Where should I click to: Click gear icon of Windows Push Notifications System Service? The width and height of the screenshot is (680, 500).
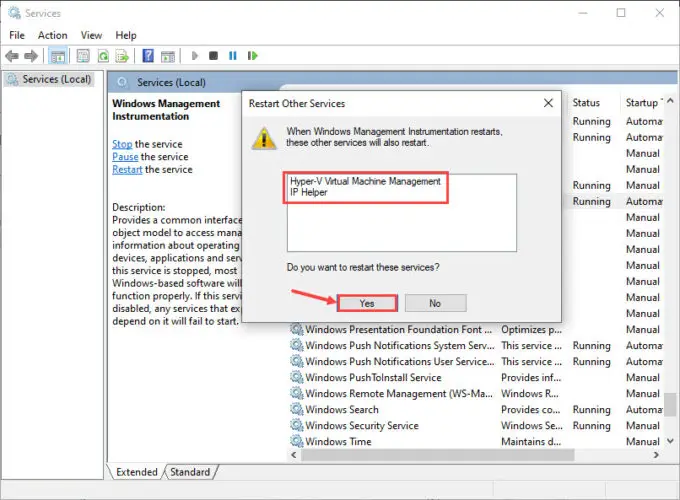click(297, 346)
